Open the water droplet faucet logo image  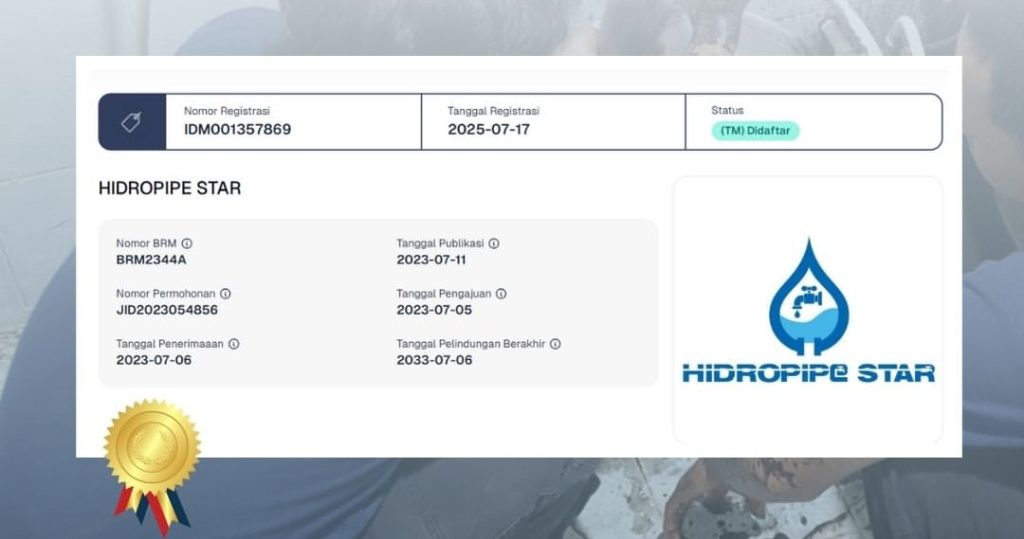808,298
